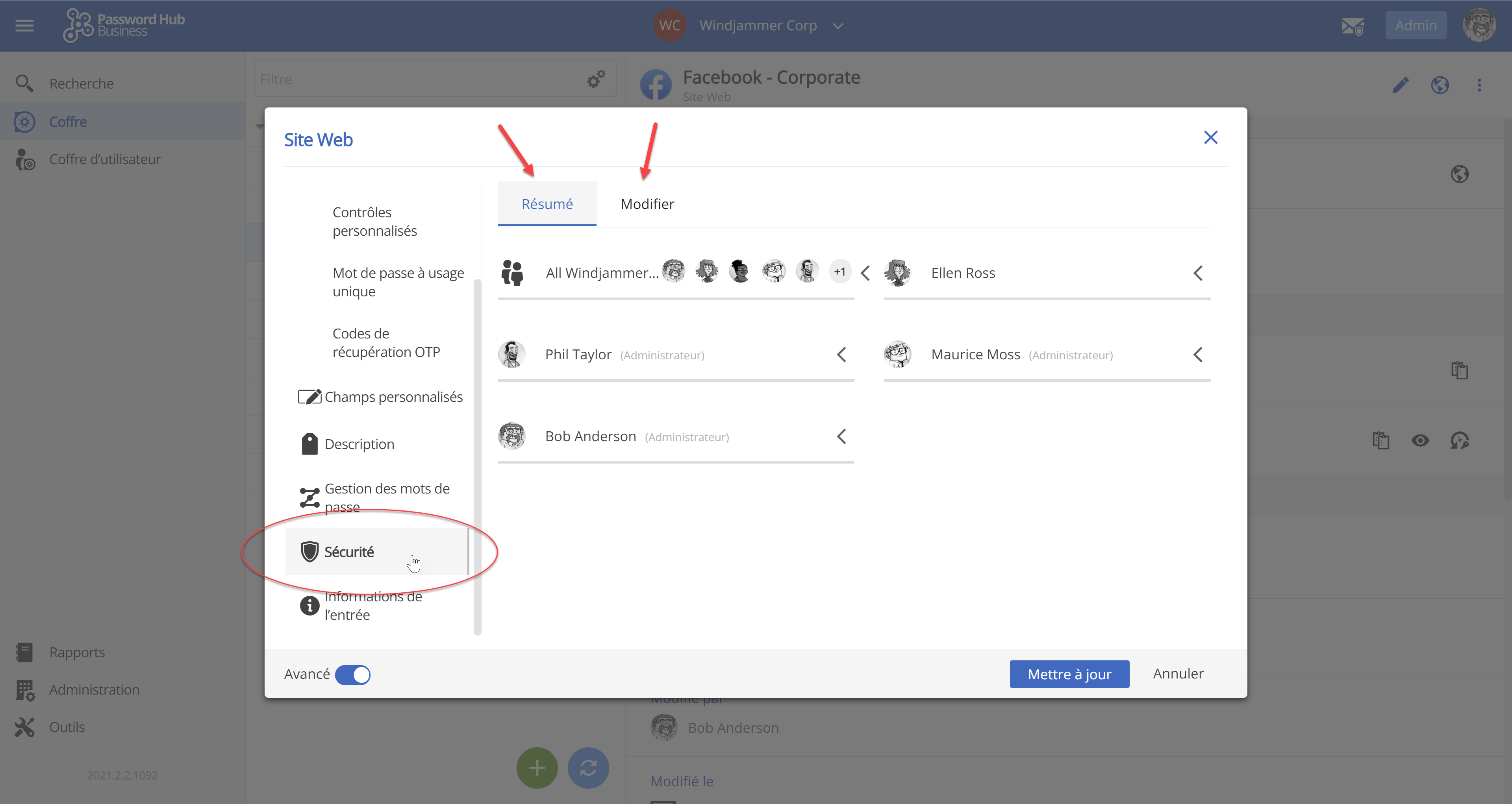Expand Phil Taylor permissions chevron
1512x804 pixels.
click(841, 355)
